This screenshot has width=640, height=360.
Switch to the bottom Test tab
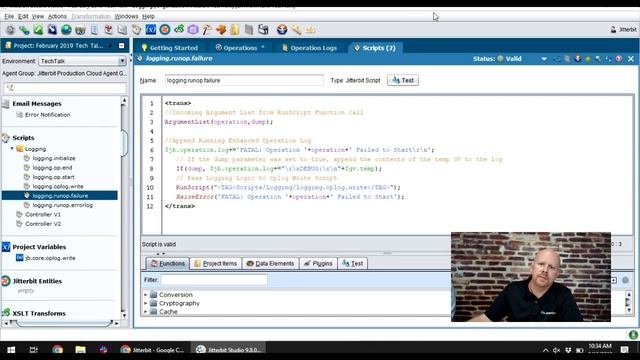point(353,264)
